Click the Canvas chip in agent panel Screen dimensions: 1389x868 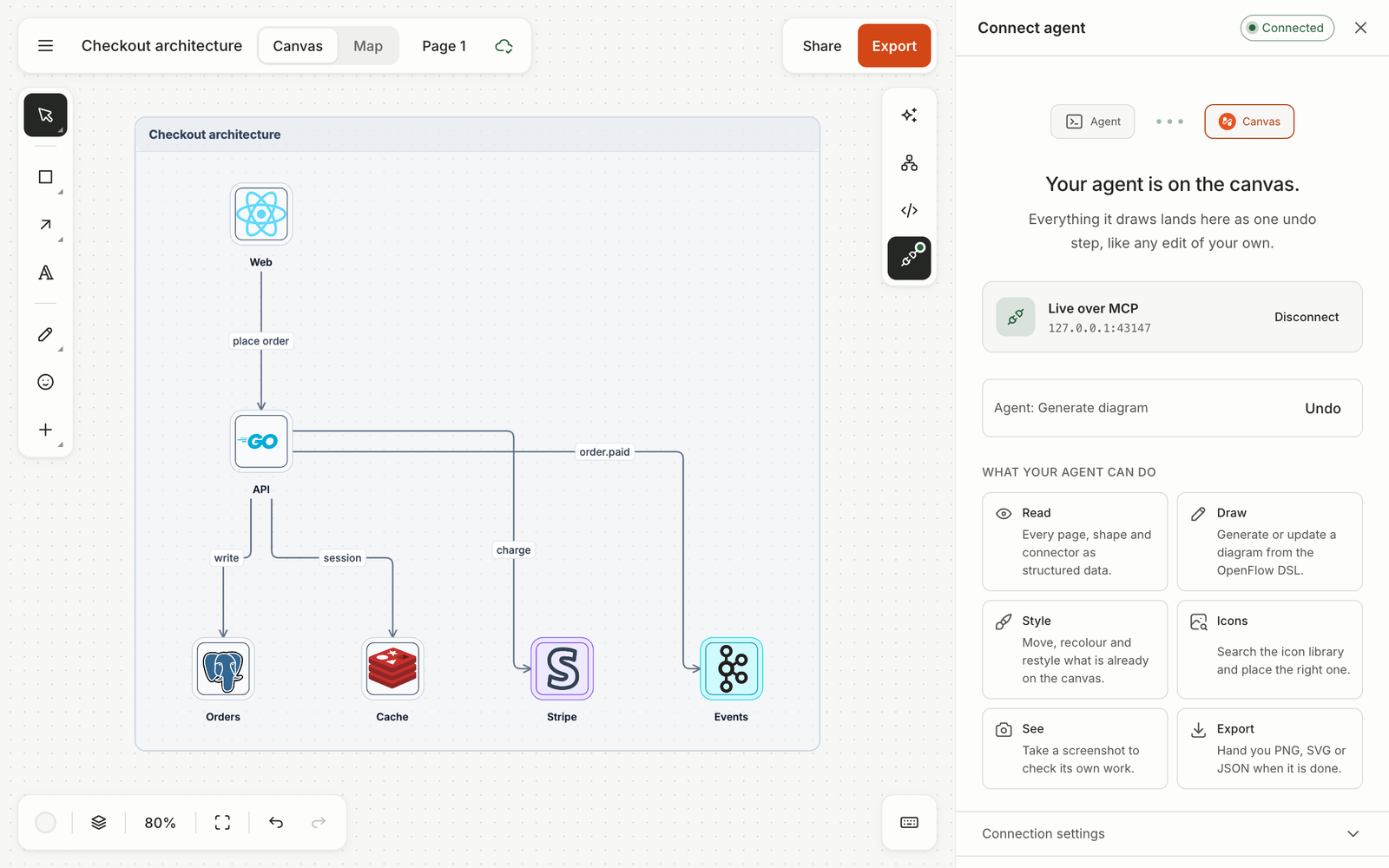1249,122
